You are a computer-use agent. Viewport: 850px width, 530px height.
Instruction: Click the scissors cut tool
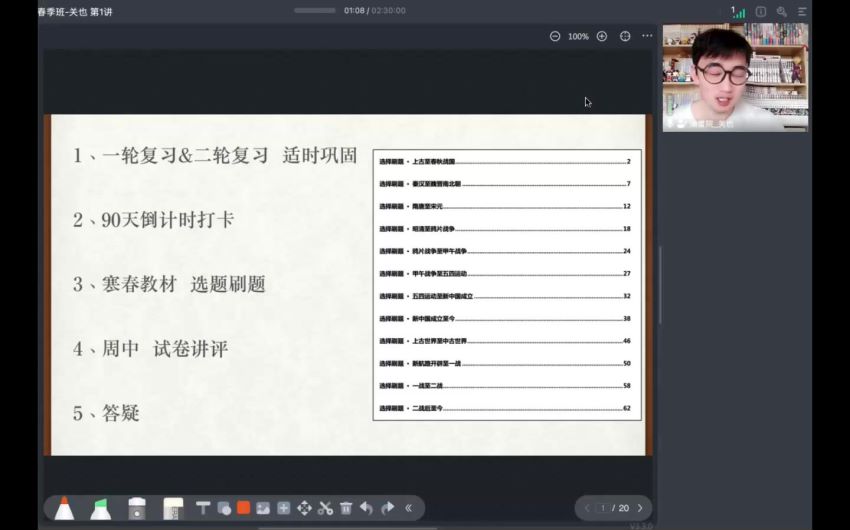tap(325, 508)
